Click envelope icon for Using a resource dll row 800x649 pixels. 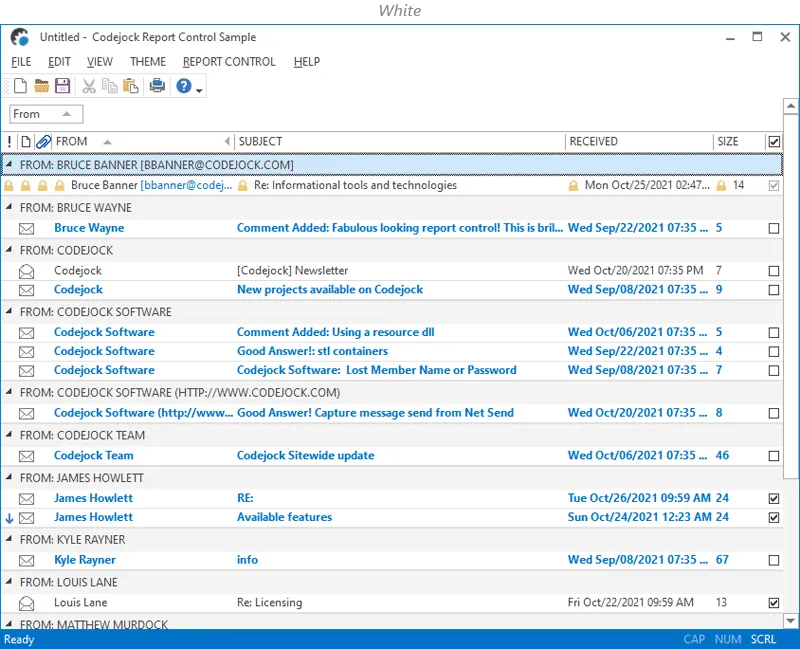click(27, 333)
